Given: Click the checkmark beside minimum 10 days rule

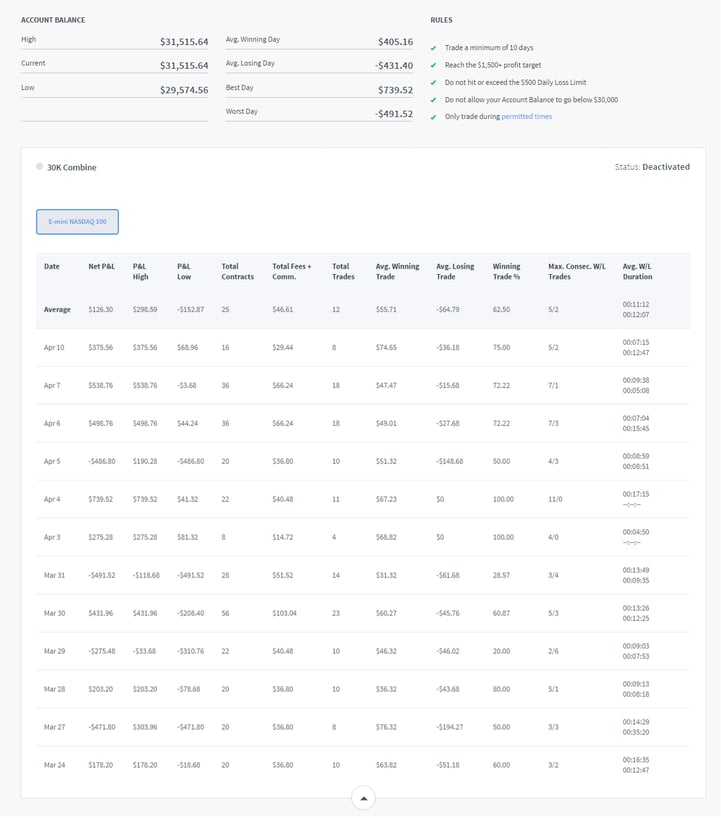Looking at the screenshot, I should coord(433,48).
